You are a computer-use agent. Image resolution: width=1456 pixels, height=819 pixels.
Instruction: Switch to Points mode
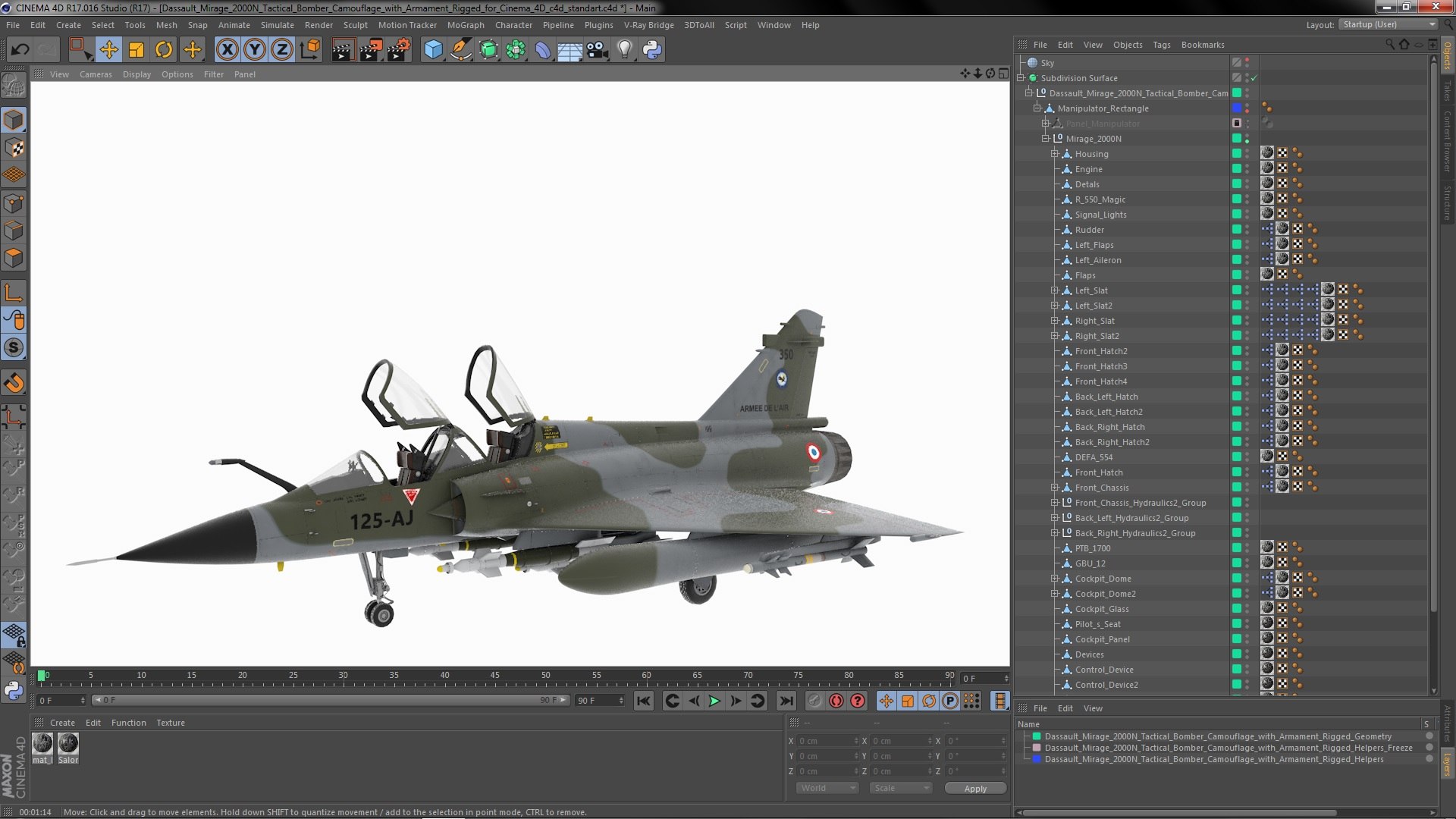pos(14,203)
